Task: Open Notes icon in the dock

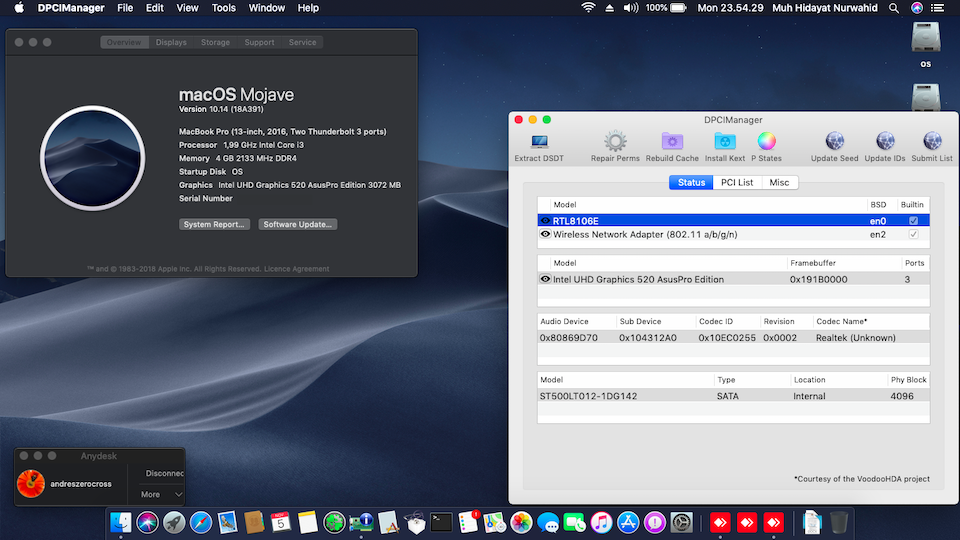Action: pyautogui.click(x=307, y=523)
